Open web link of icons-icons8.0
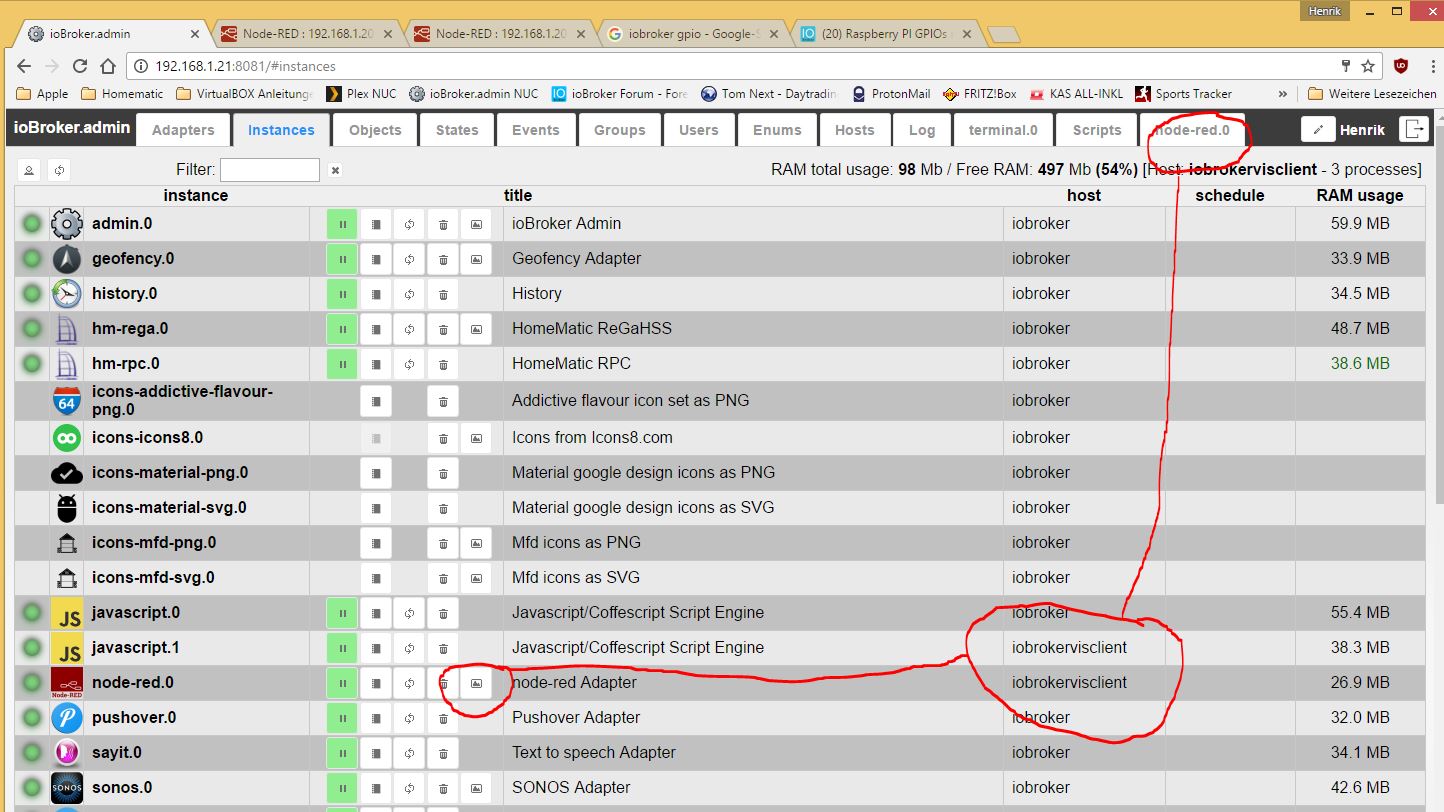The image size is (1444, 812). 476,438
